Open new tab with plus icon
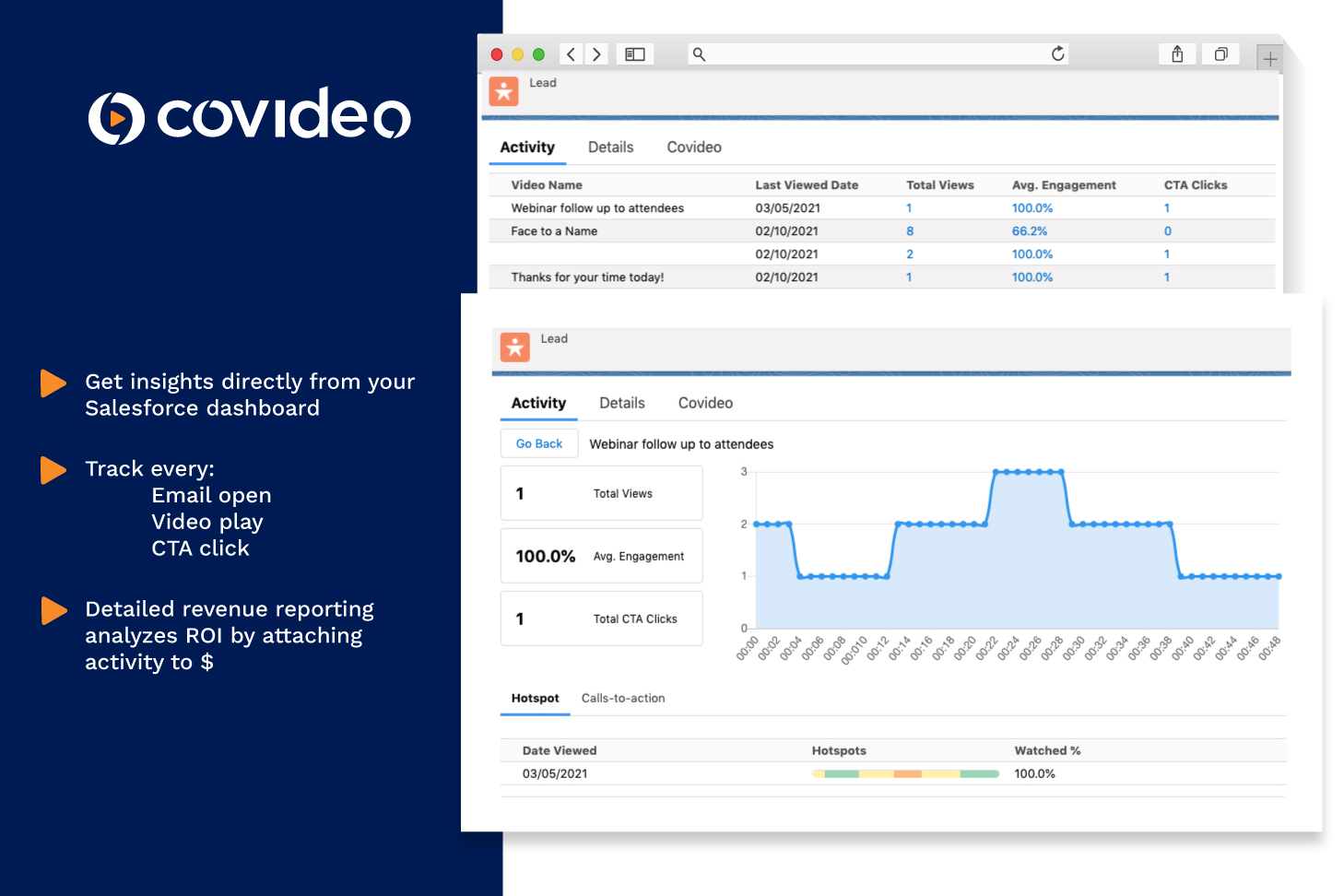 coord(1269,59)
